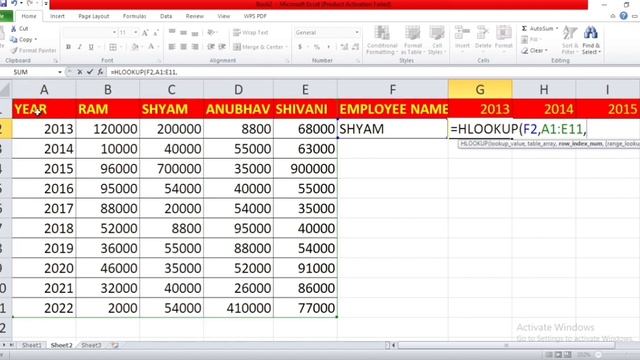Click the Borders icon in Font group
The width and height of the screenshot is (640, 360).
[x=113, y=47]
